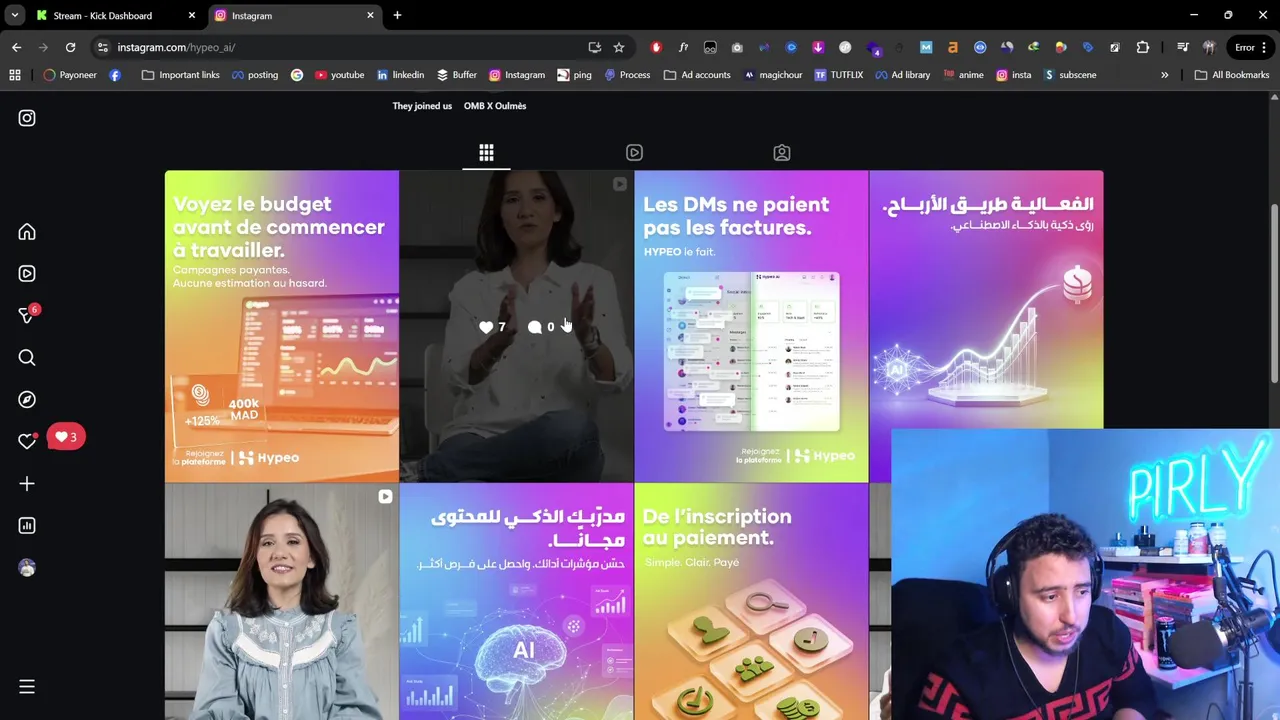View site information icon
Viewport: 1280px width, 720px height.
pyautogui.click(x=102, y=47)
